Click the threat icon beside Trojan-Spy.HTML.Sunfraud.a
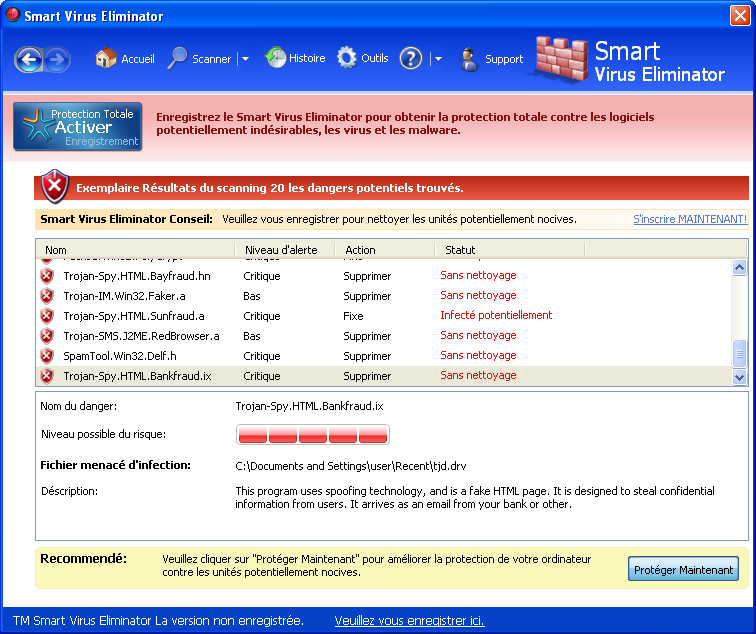Screen dimensions: 756x634 point(47,316)
